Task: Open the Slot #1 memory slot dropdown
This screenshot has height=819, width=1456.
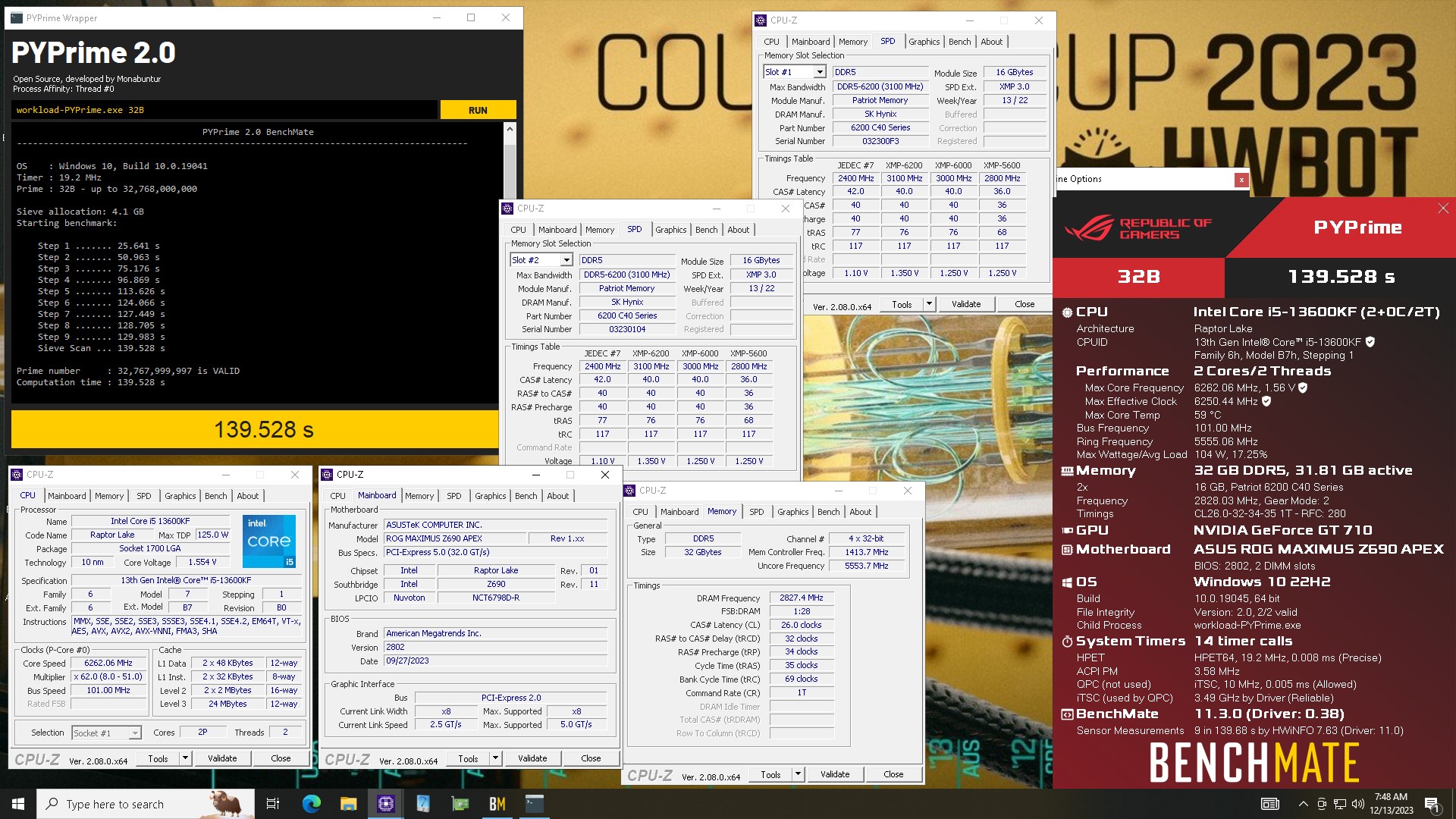Action: point(820,72)
